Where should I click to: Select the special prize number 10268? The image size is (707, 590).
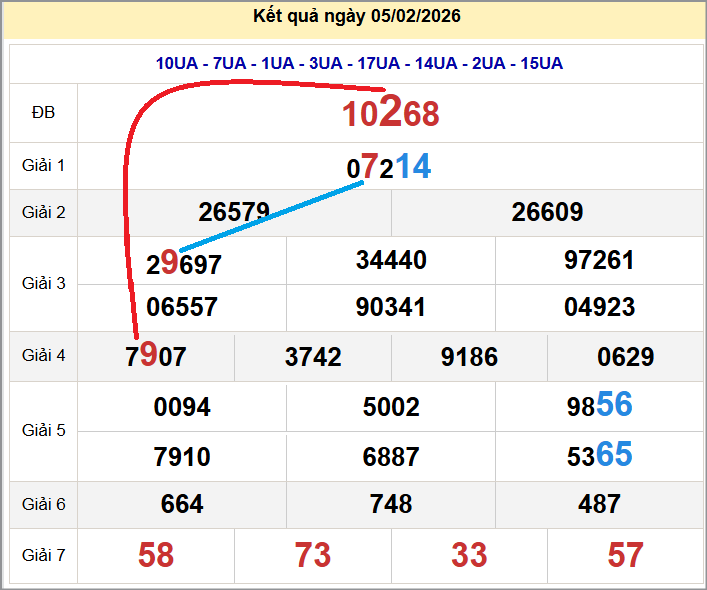(x=391, y=114)
